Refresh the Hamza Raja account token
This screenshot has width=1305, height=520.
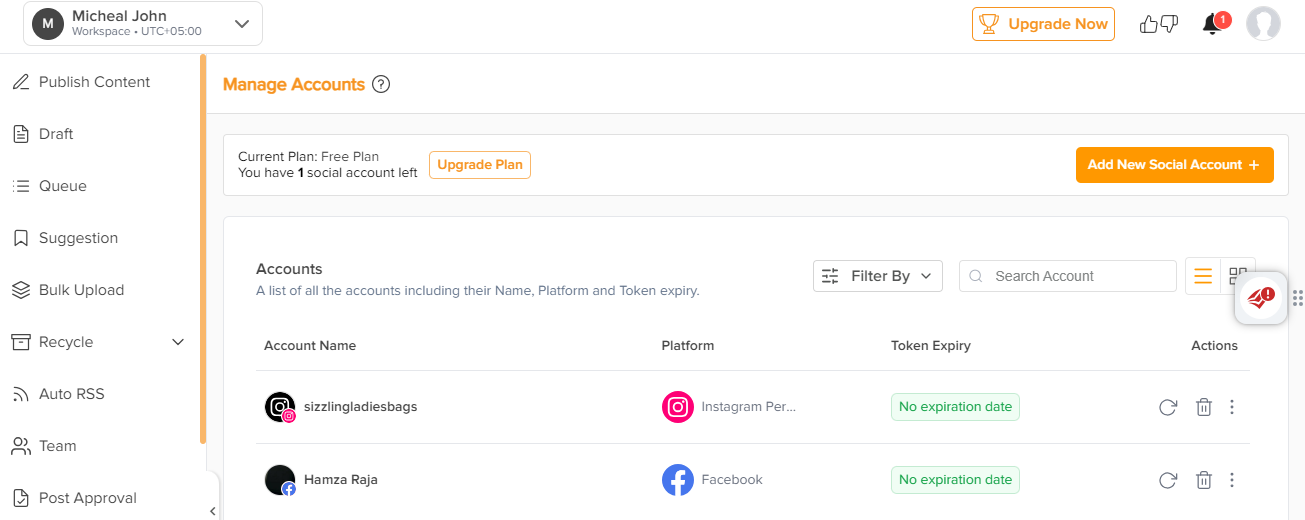tap(1167, 480)
